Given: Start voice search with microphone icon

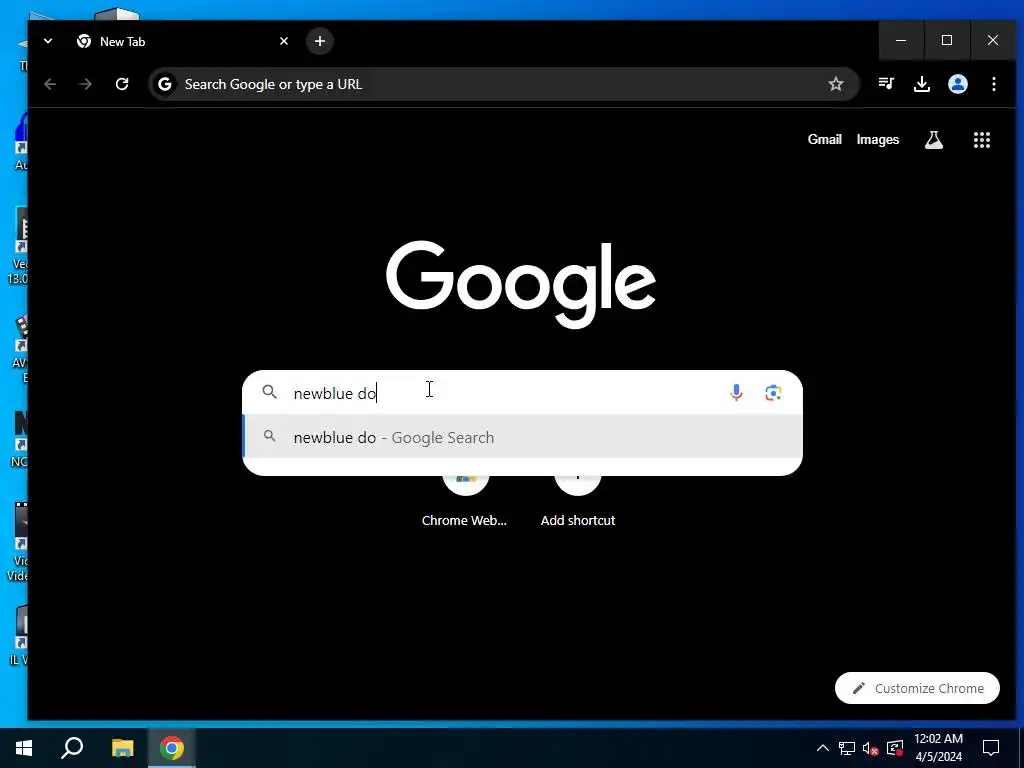Looking at the screenshot, I should pos(736,392).
